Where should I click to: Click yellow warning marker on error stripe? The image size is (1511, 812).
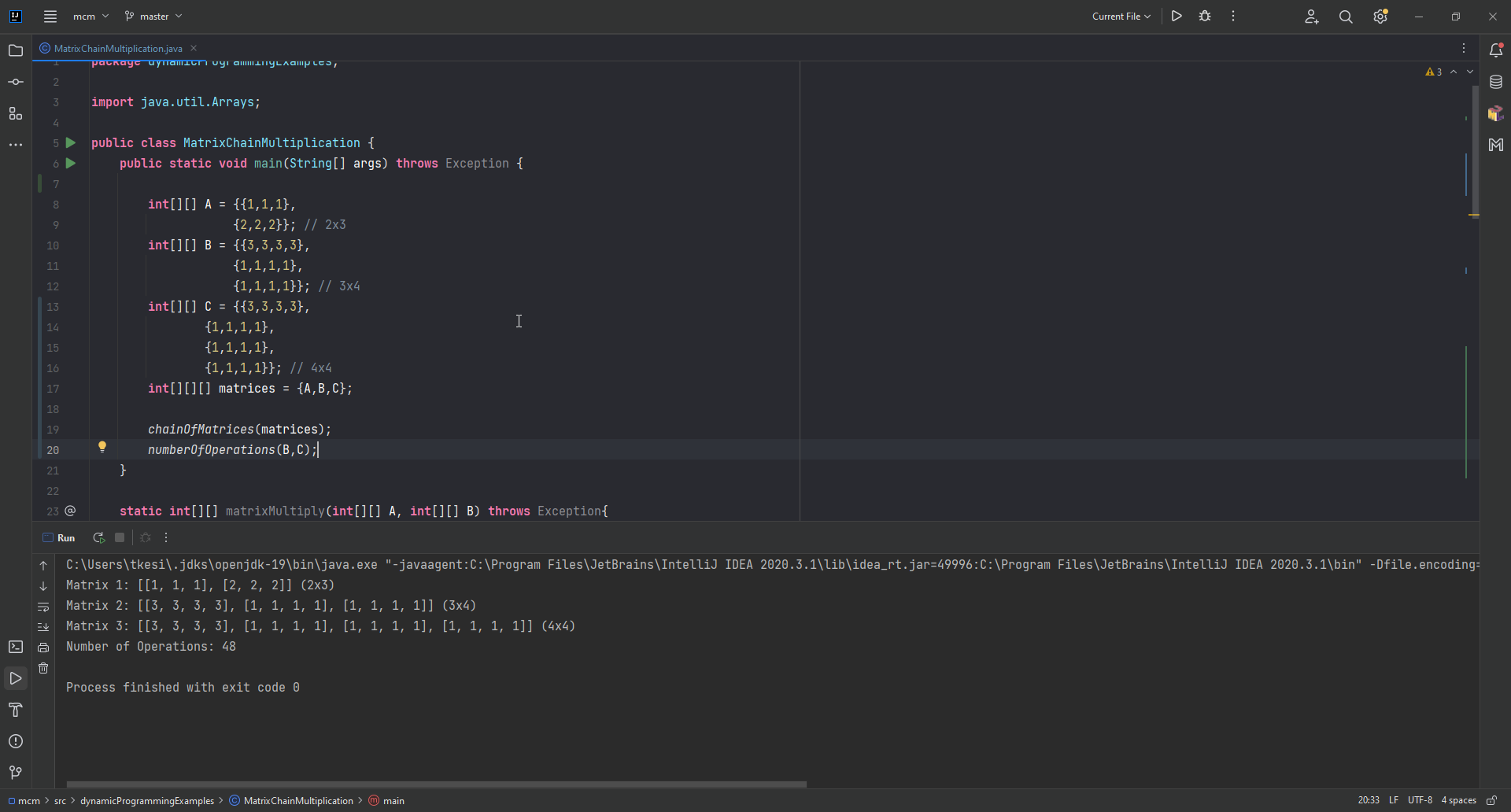1474,215
